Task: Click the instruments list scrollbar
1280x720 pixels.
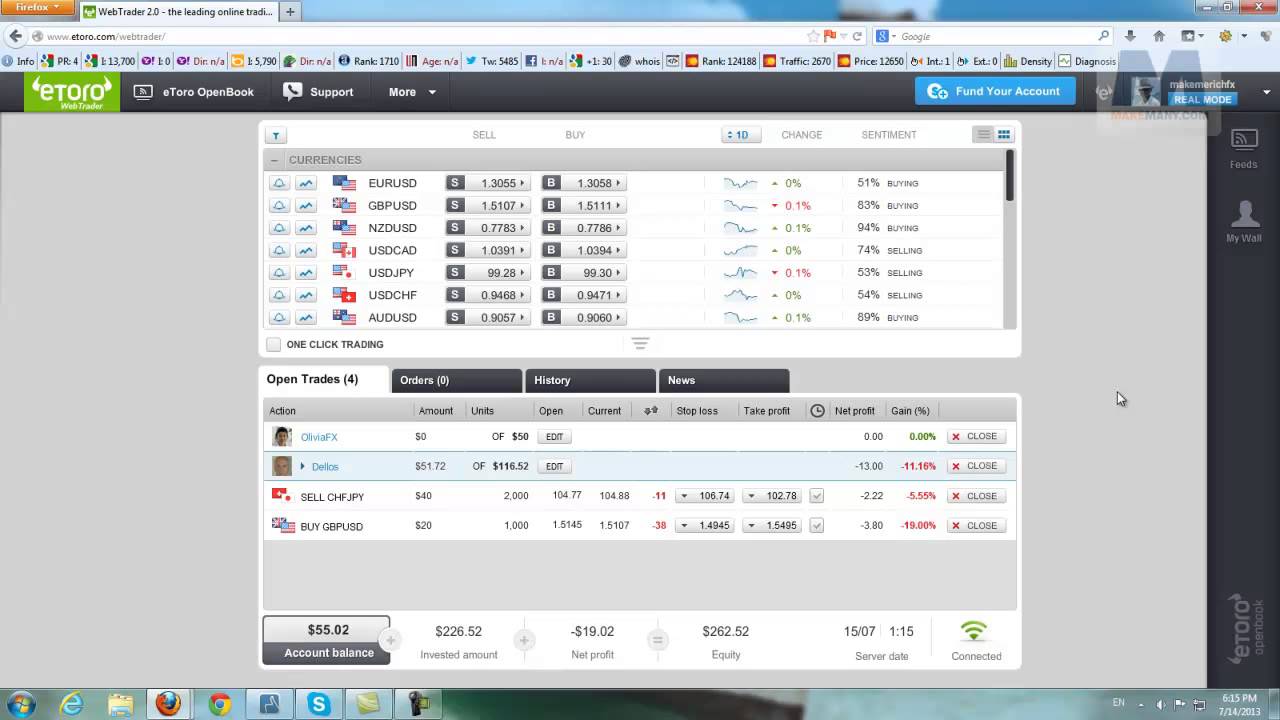Action: pyautogui.click(x=1010, y=175)
